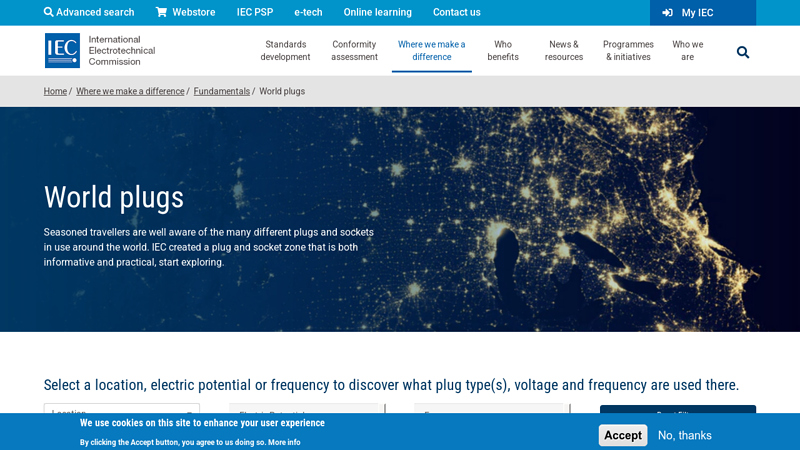
Task: Accept the cookies
Action: point(622,435)
